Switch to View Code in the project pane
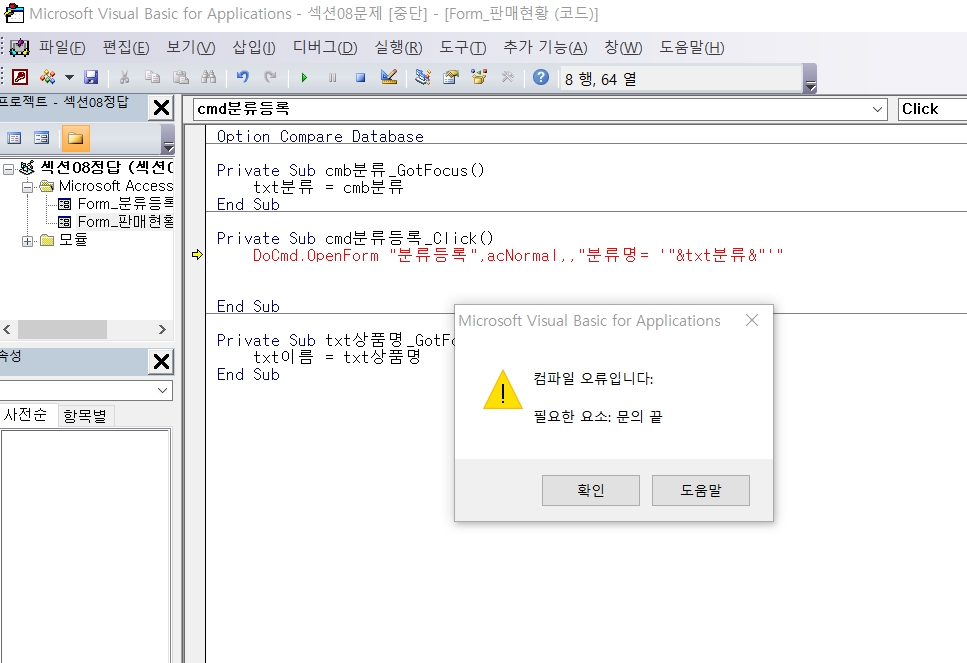This screenshot has height=663, width=967. tap(15, 138)
